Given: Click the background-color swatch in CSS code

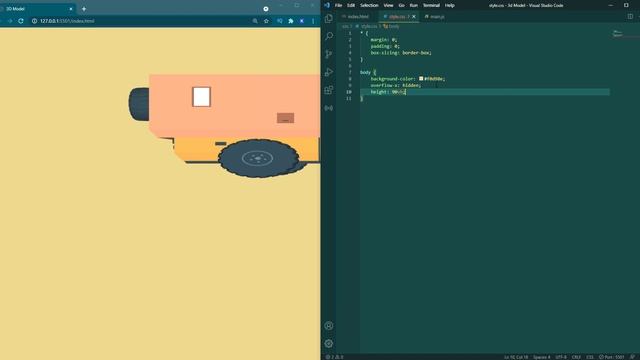Looking at the screenshot, I should 421,78.
